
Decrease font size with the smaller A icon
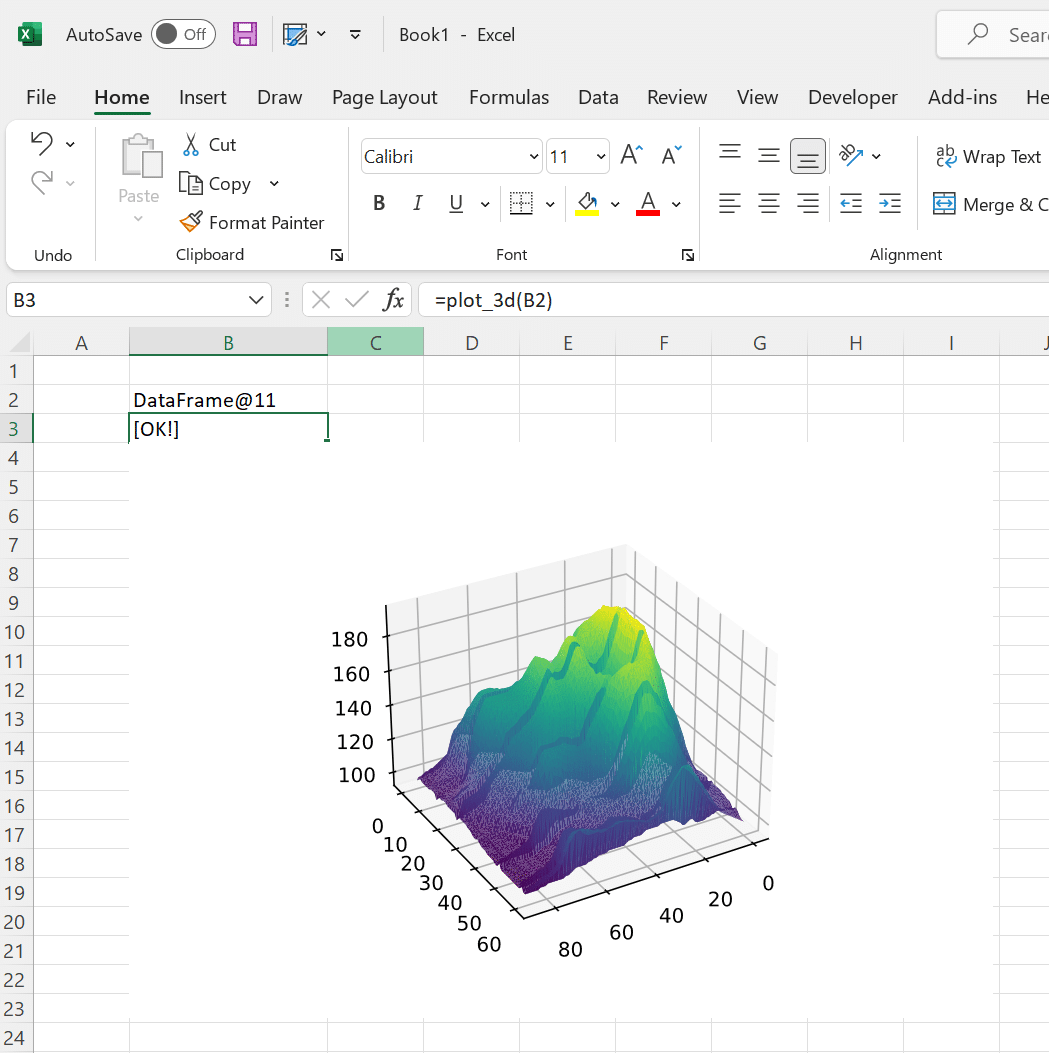(x=672, y=156)
